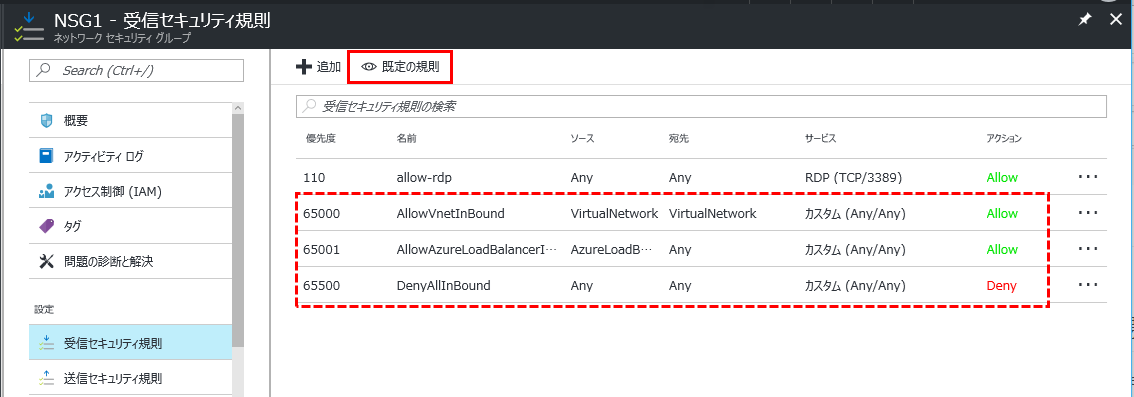Click the NSG1 network security group icon
The image size is (1134, 397).
tap(29, 26)
